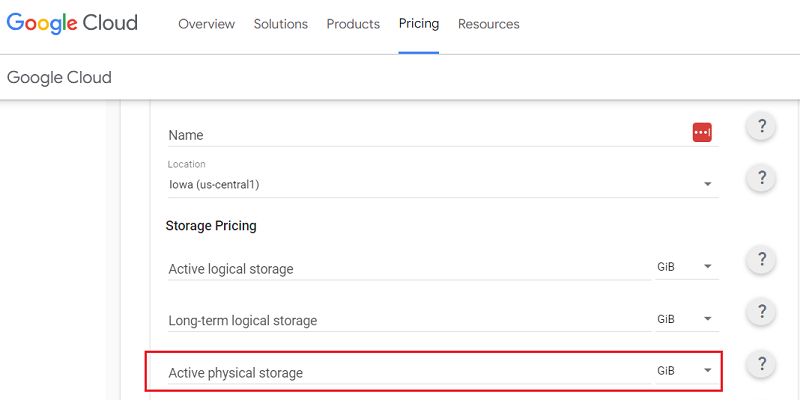The image size is (800, 400).
Task: Focus the Name input field
Action: click(420, 135)
